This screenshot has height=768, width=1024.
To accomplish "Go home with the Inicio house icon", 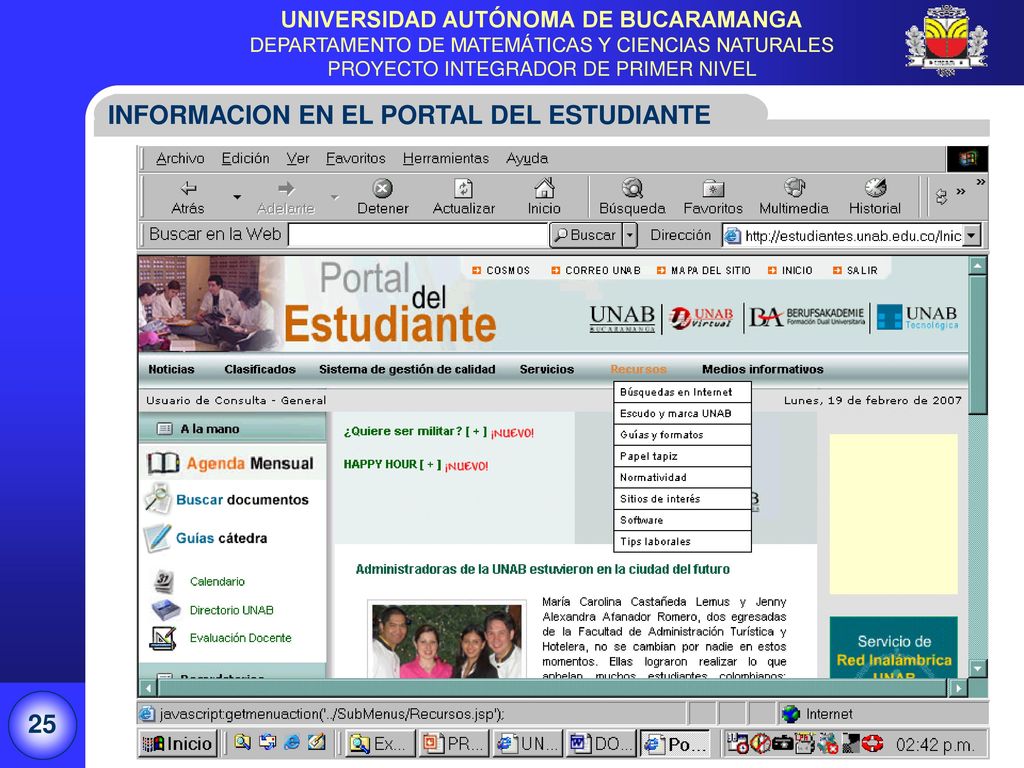I will tap(544, 188).
